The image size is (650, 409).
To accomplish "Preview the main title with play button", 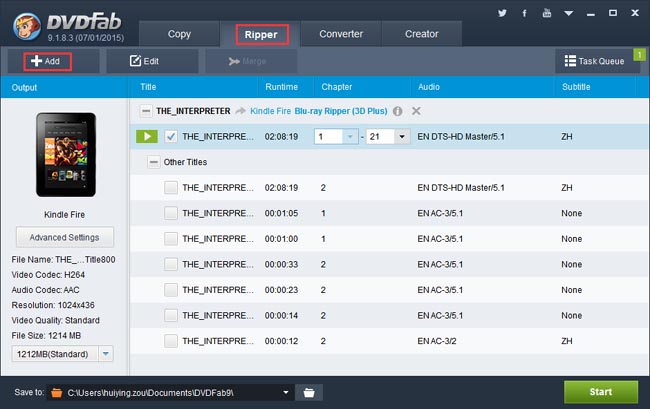I will pyautogui.click(x=147, y=136).
